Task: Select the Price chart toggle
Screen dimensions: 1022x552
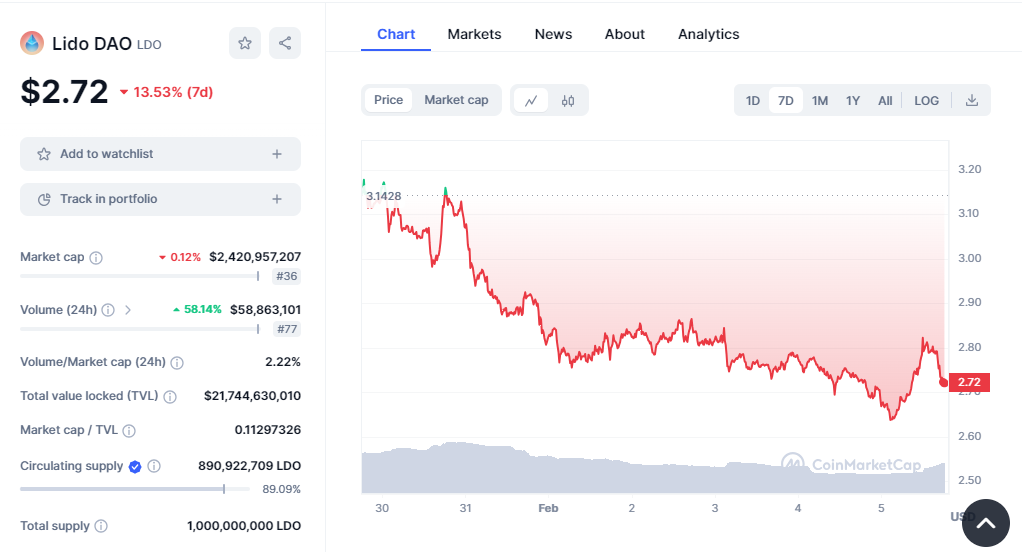Action: [388, 100]
